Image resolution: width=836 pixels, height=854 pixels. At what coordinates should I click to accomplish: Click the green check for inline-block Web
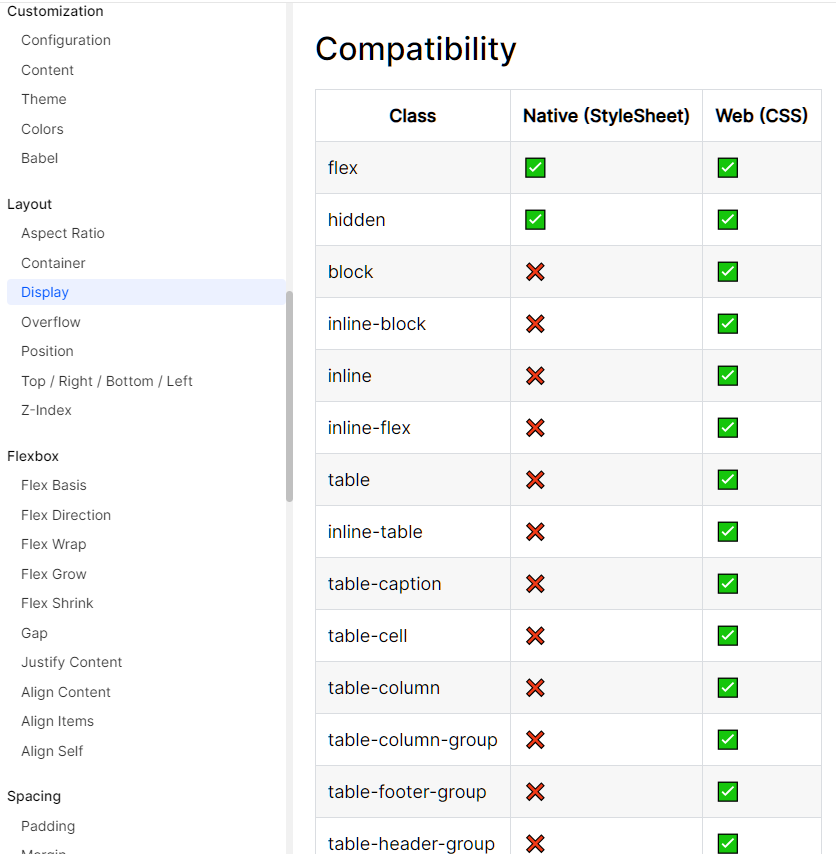(728, 324)
